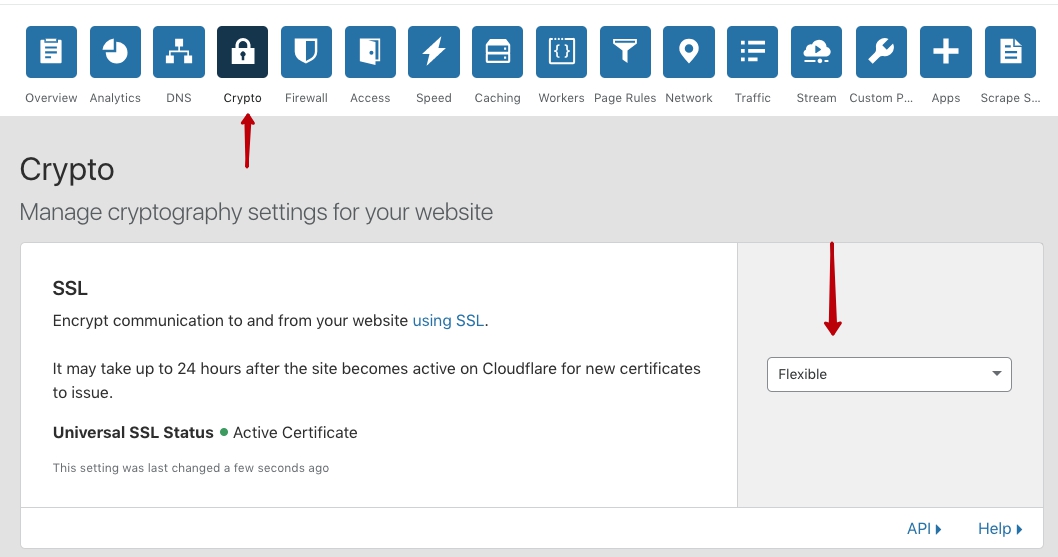Open the Overview clipboard icon
1058x557 pixels.
pyautogui.click(x=51, y=52)
